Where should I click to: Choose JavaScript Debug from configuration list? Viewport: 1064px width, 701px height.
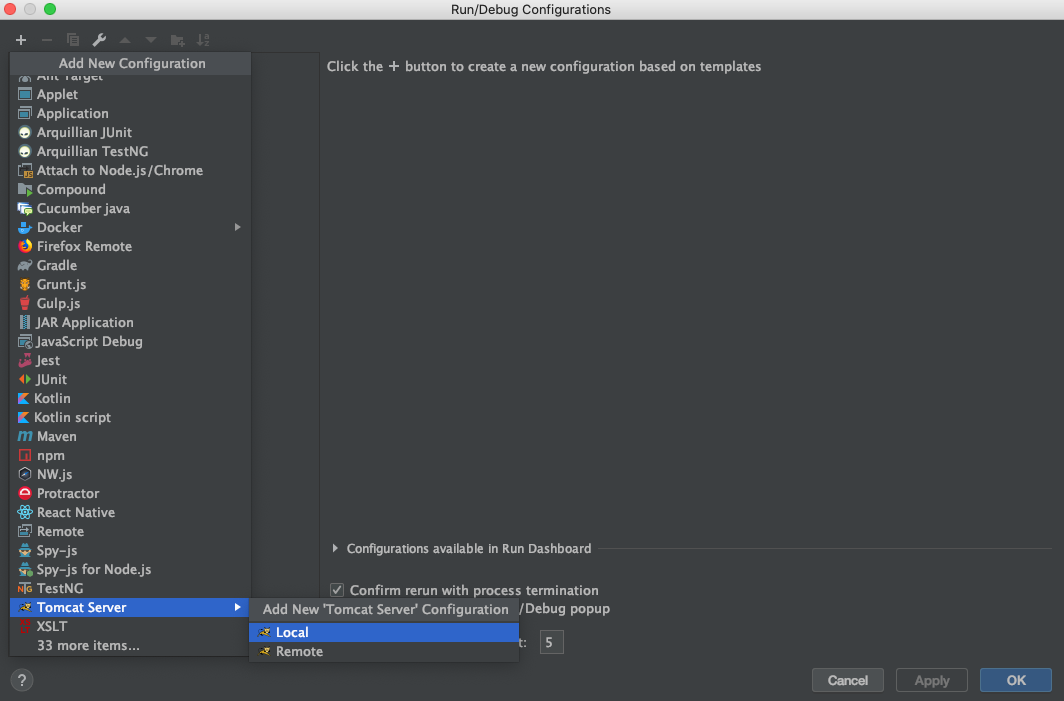pos(130,341)
